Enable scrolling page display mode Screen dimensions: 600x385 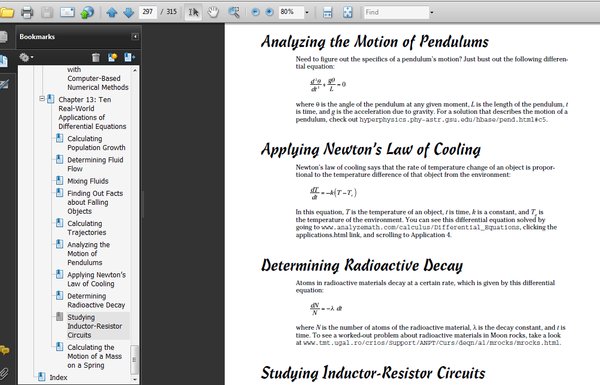coord(328,12)
